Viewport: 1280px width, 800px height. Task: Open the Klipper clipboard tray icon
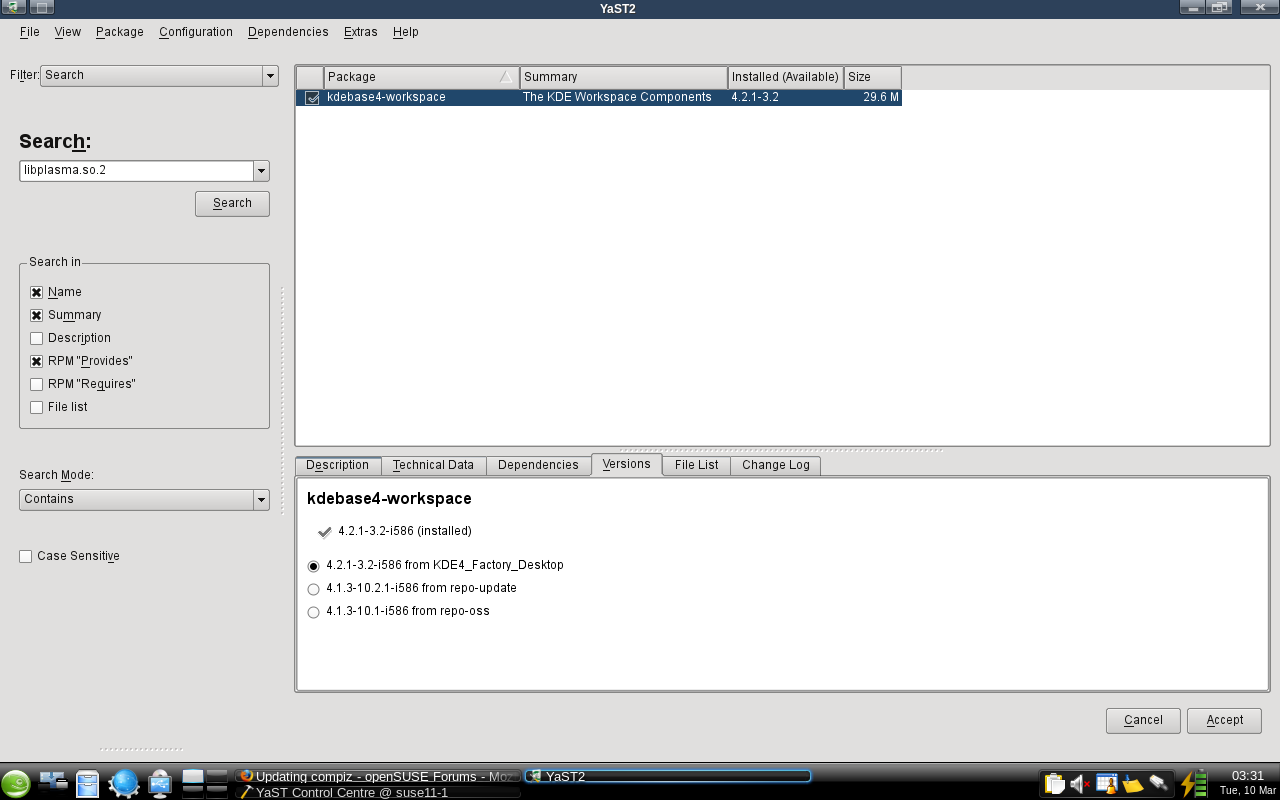click(1054, 784)
